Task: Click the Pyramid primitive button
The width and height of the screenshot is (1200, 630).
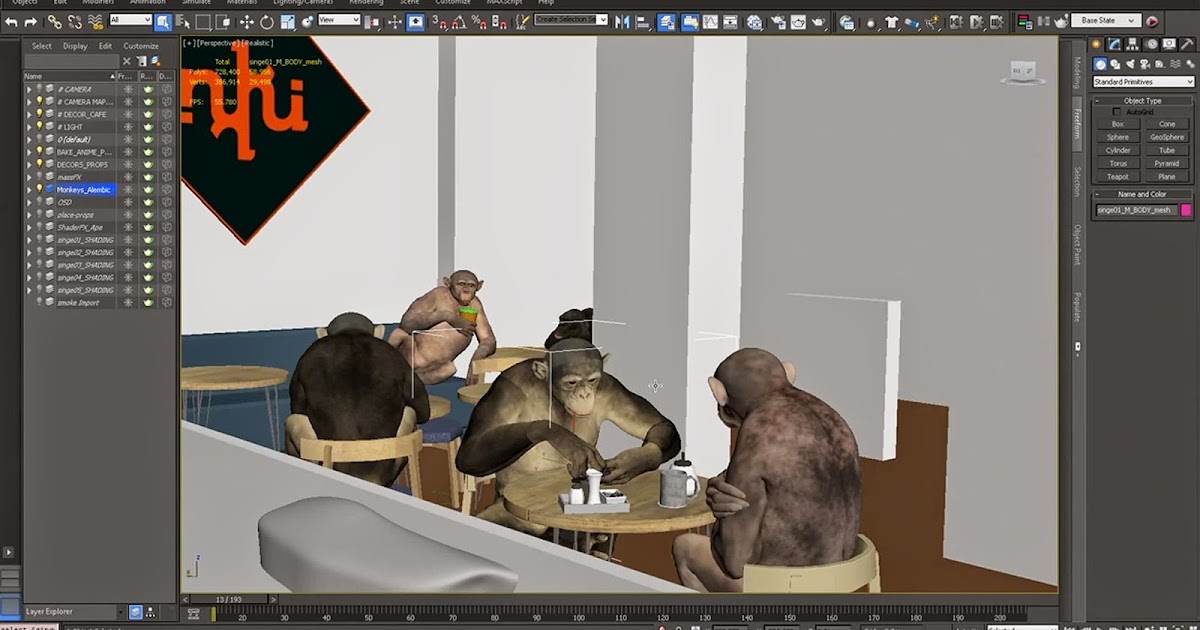Action: coord(1167,163)
